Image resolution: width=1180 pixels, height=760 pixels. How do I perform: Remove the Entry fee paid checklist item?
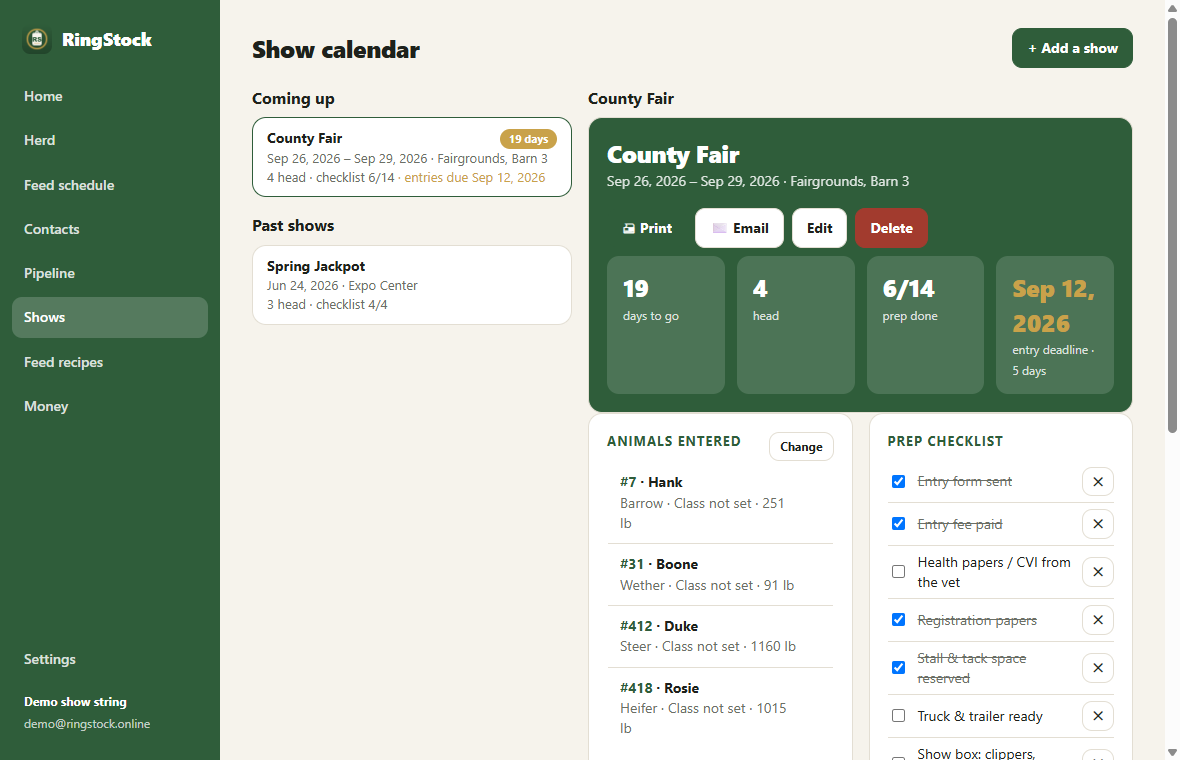[x=1098, y=524]
